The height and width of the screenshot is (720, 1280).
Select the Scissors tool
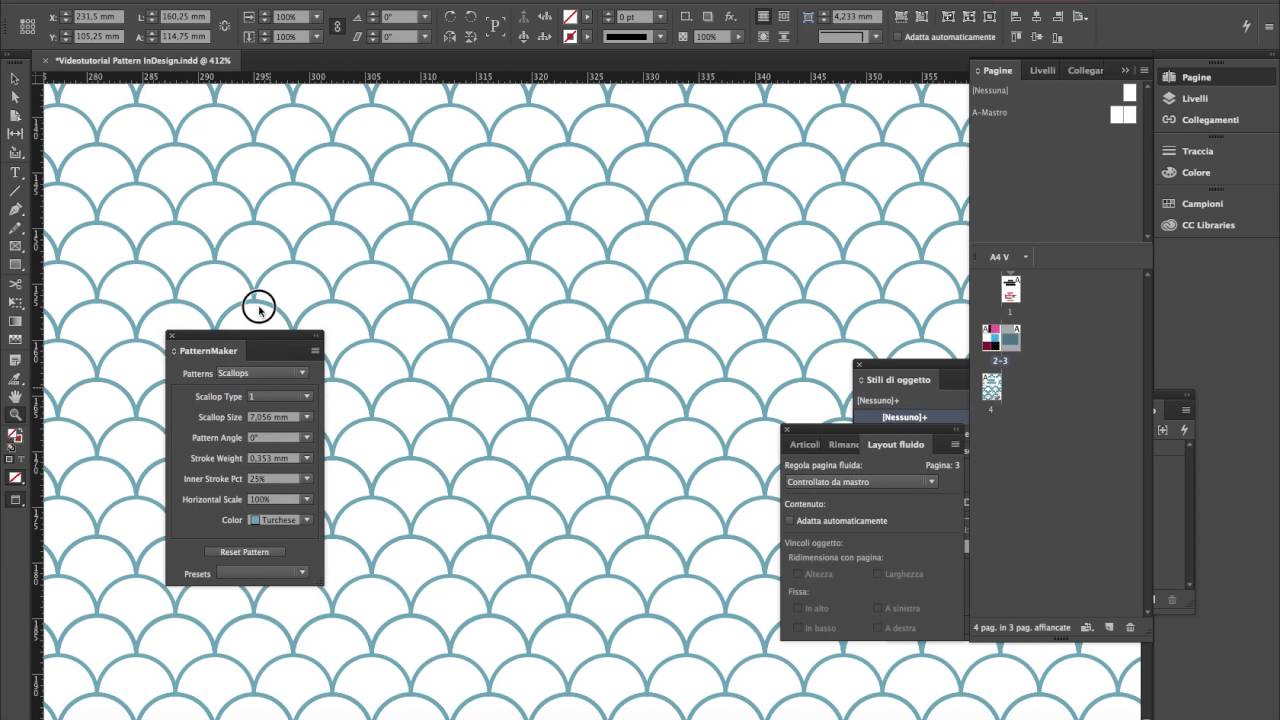point(15,284)
